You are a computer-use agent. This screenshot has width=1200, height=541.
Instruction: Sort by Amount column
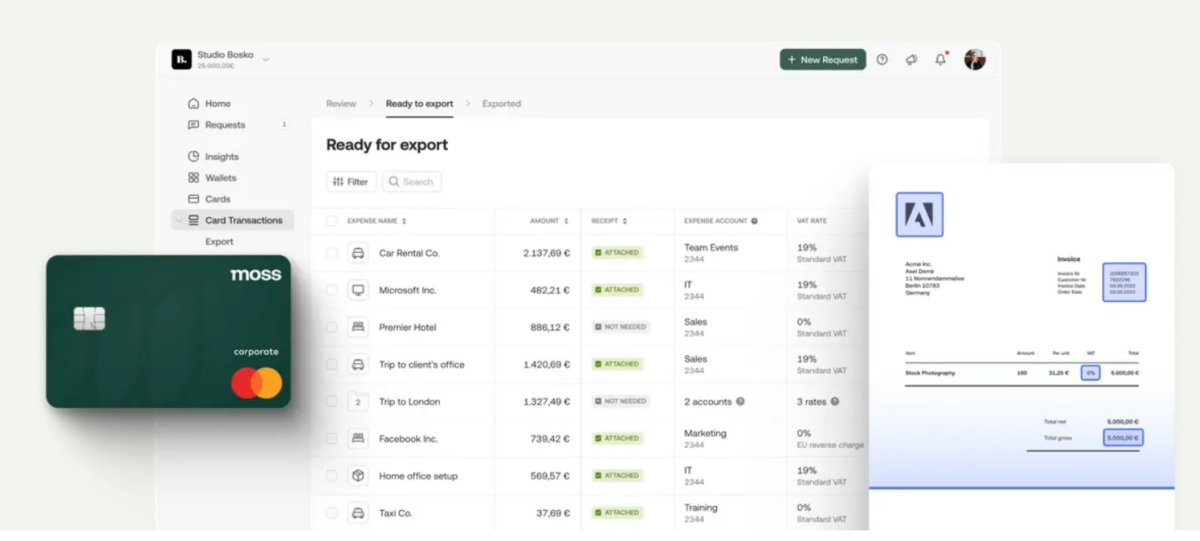pos(549,221)
